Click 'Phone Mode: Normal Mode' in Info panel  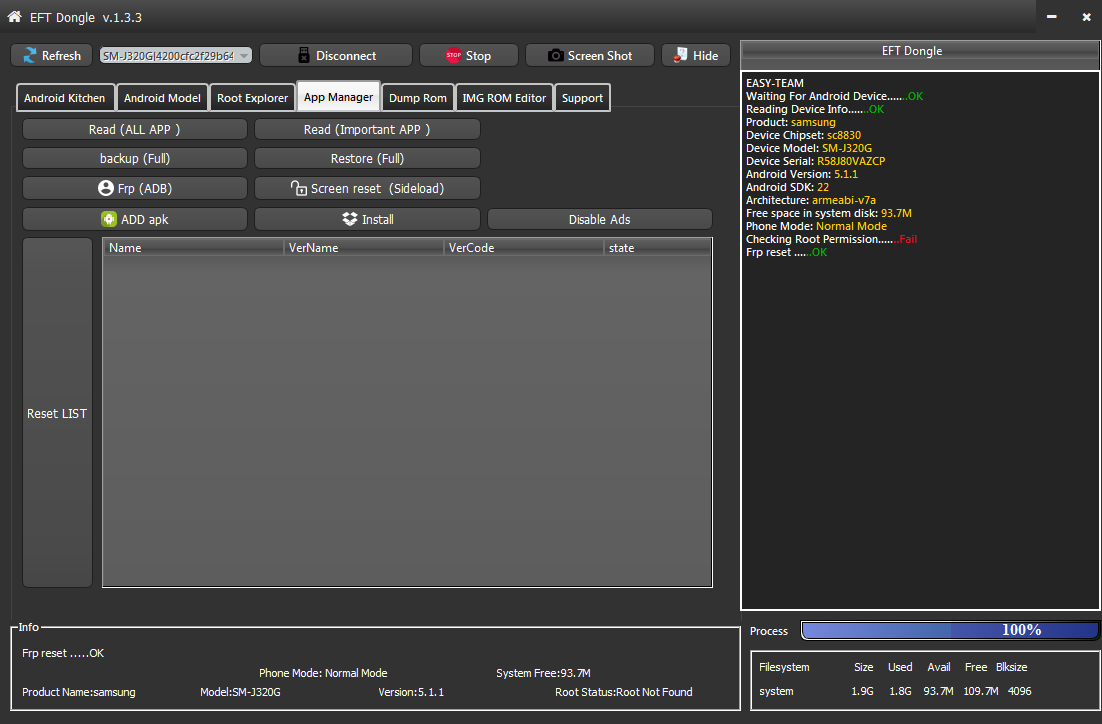coord(323,673)
